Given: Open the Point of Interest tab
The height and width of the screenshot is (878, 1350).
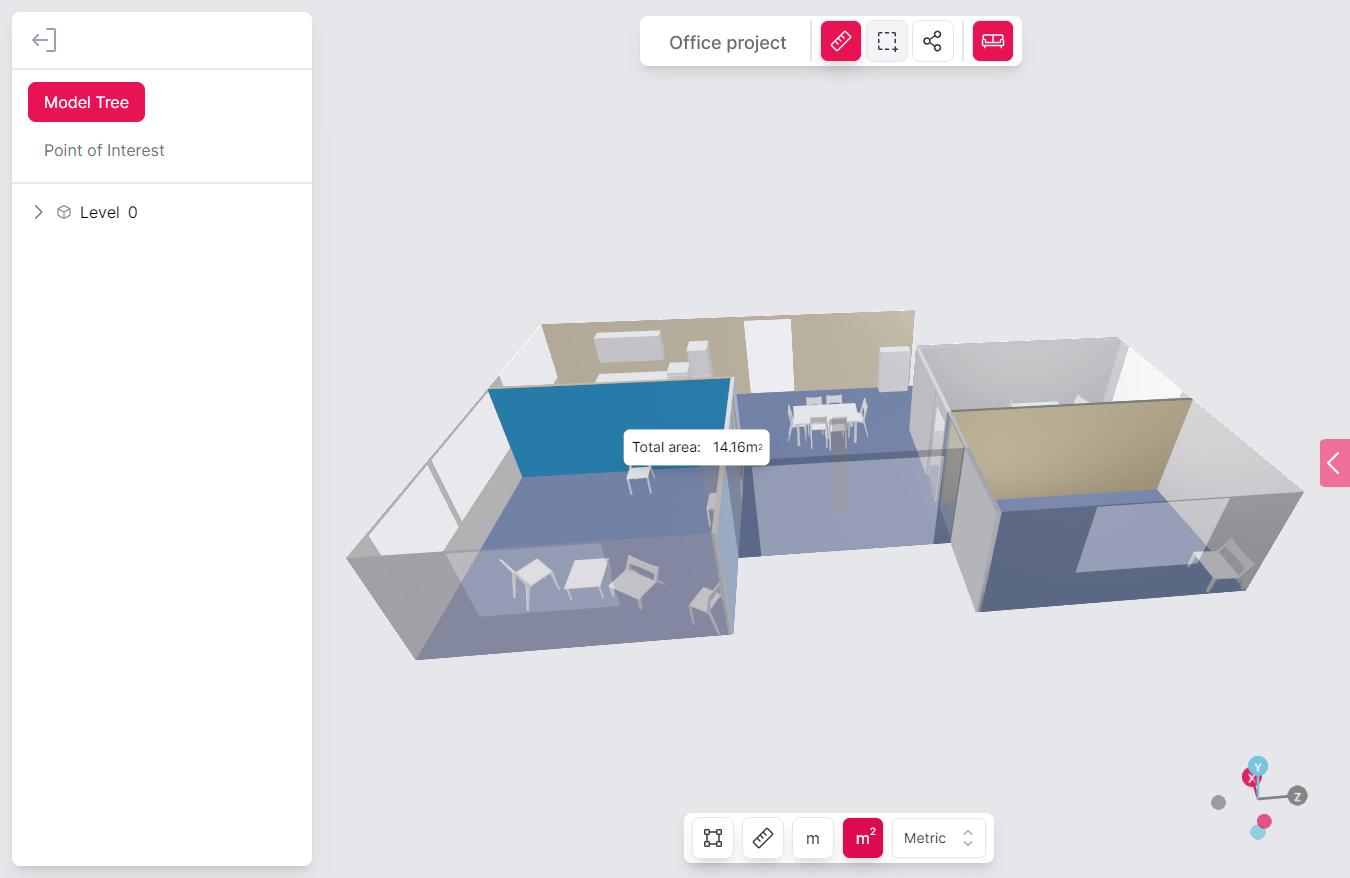Looking at the screenshot, I should pos(104,150).
